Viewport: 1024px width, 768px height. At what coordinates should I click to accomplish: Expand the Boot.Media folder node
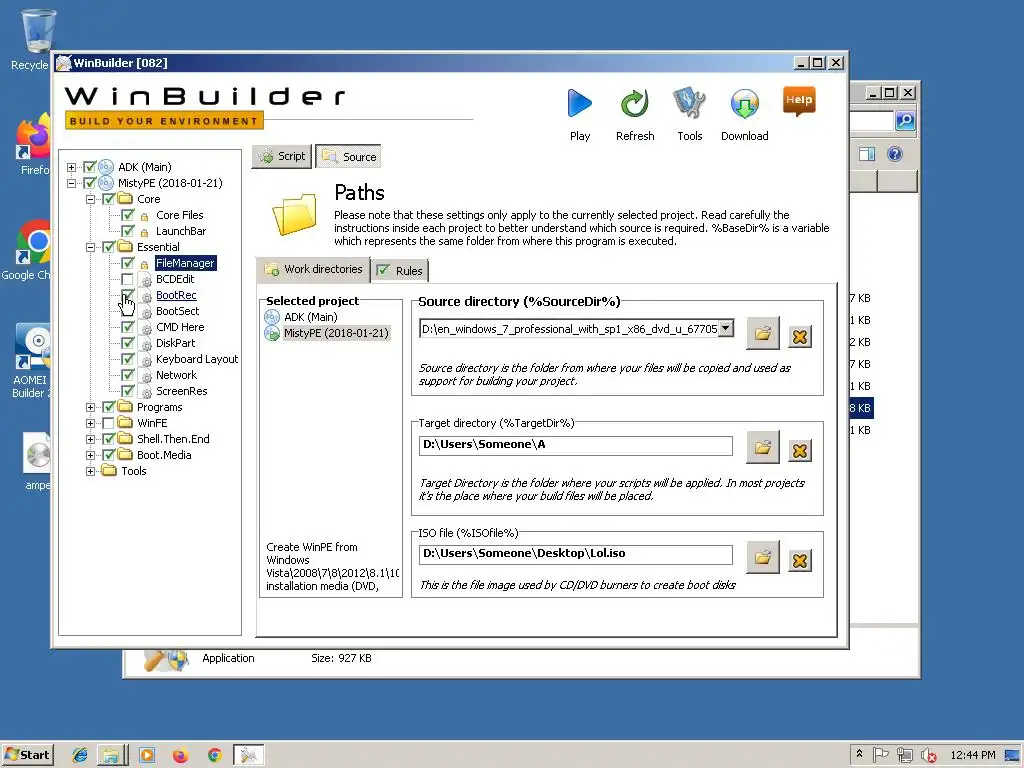coord(90,455)
